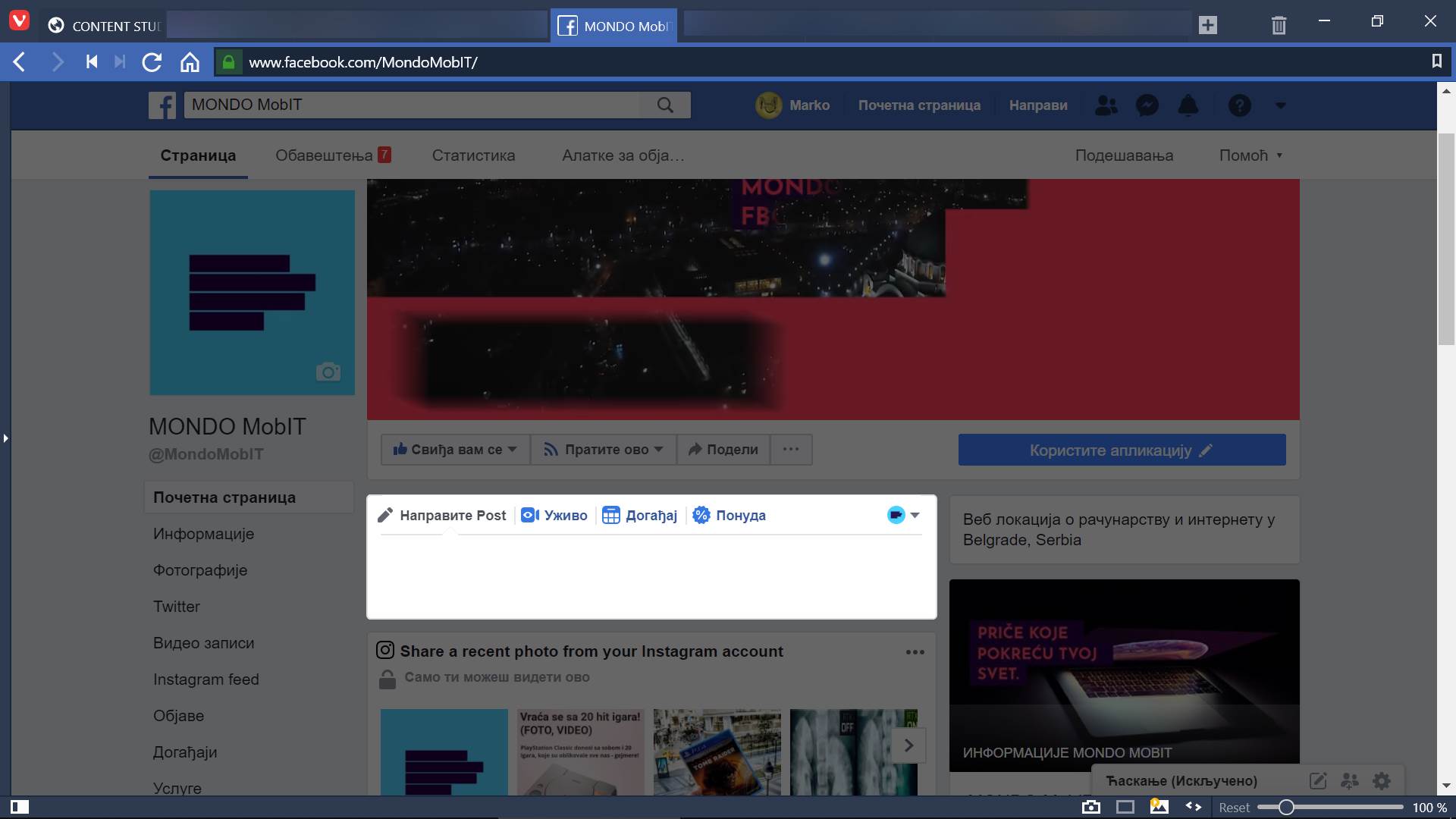Viewport: 1456px width, 819px height.
Task: Open Фотографије in the left sidebar
Action: coord(200,570)
